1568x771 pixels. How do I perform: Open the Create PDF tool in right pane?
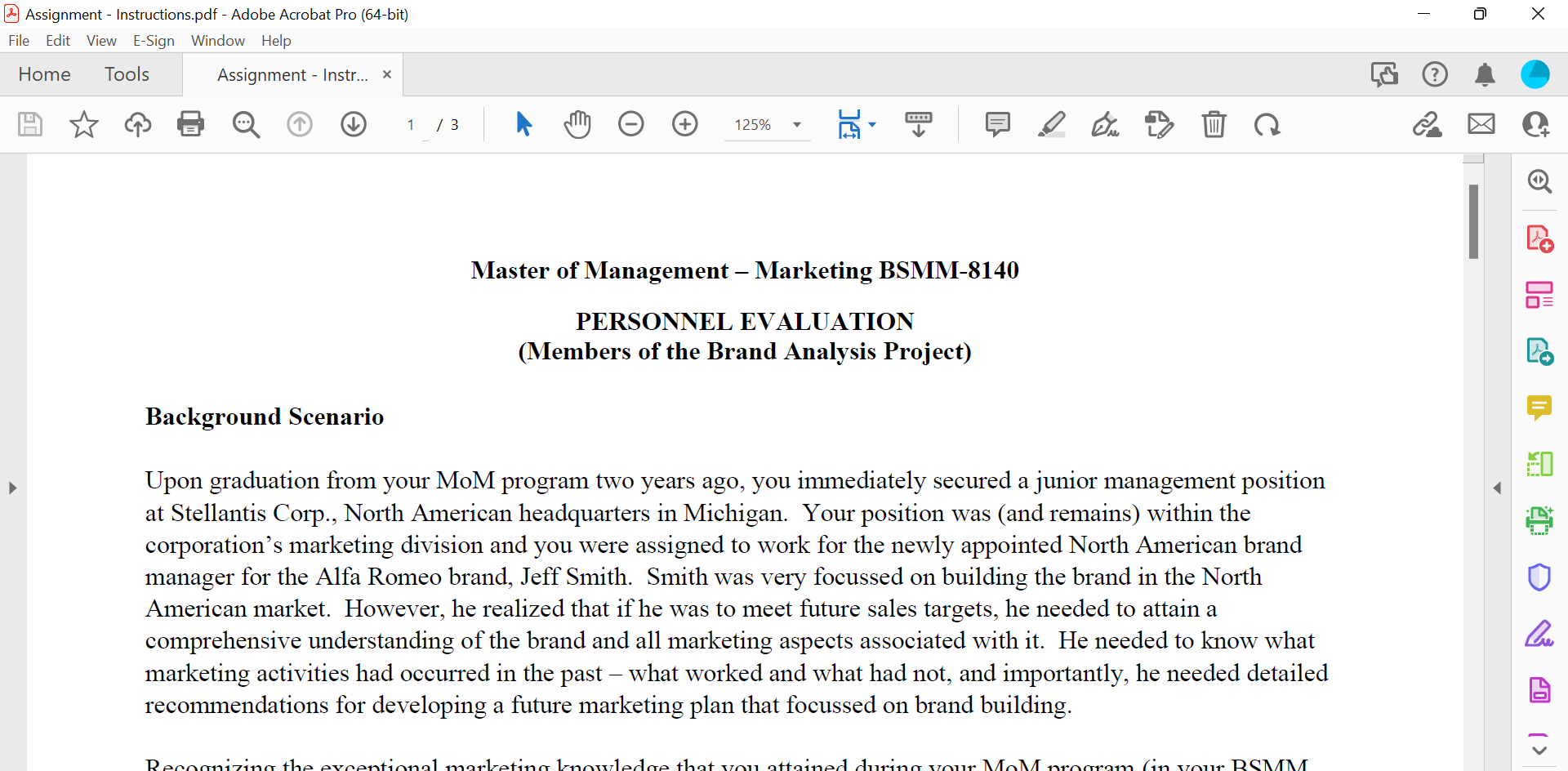point(1539,238)
